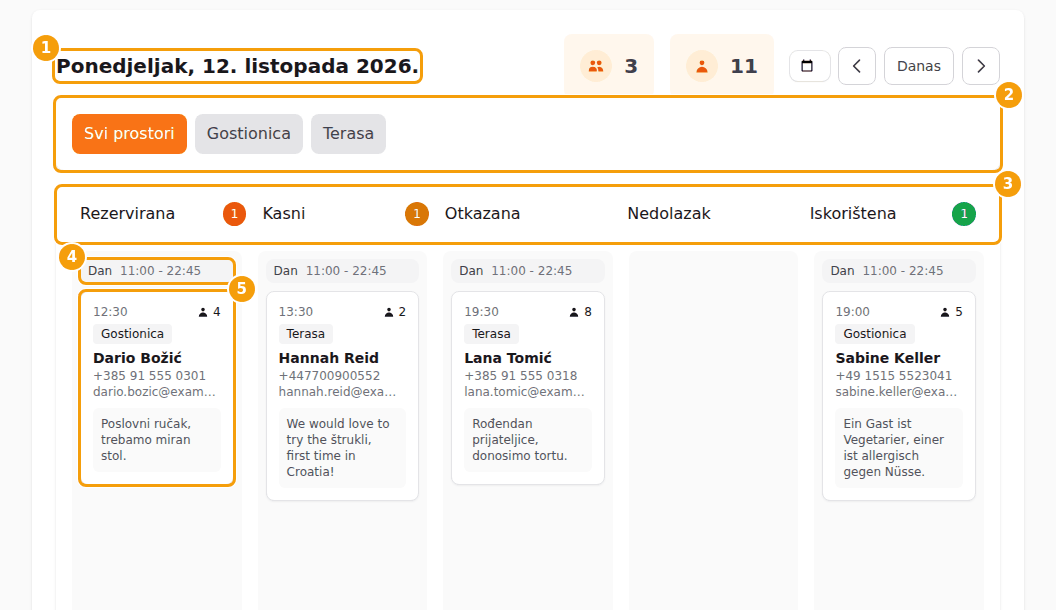
Task: Click the reservations group icon showing 3
Action: 595,66
